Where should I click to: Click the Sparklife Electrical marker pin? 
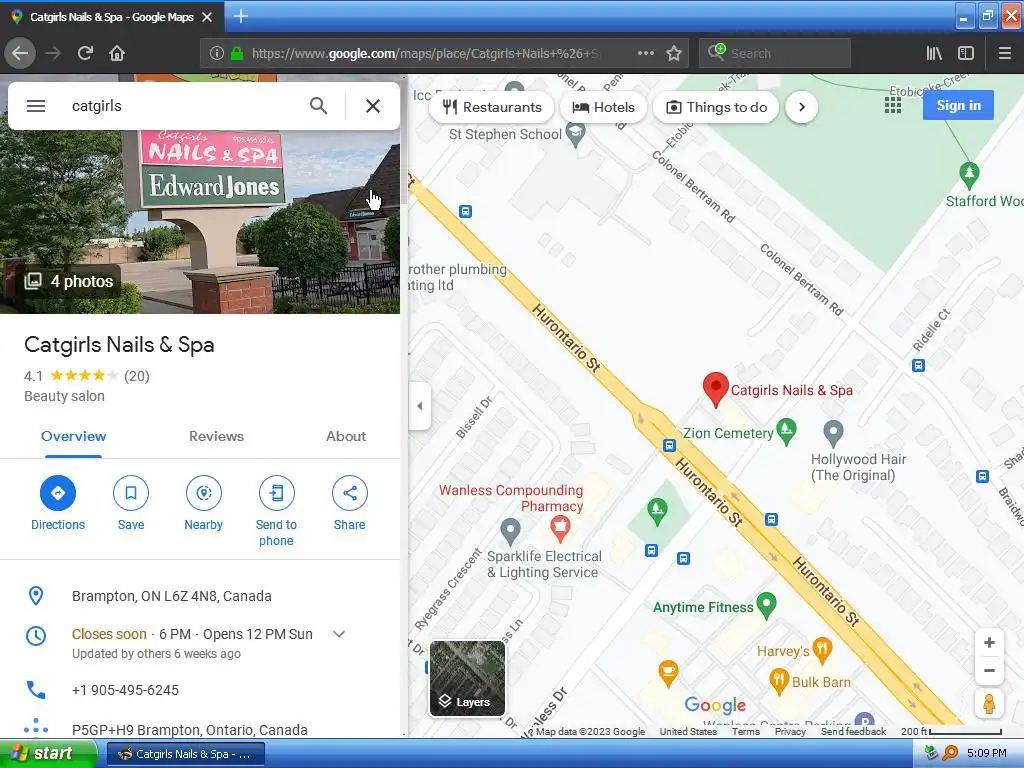tap(510, 531)
